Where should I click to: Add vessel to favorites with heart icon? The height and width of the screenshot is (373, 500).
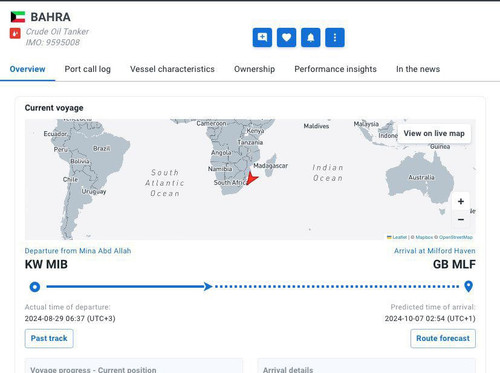(286, 37)
